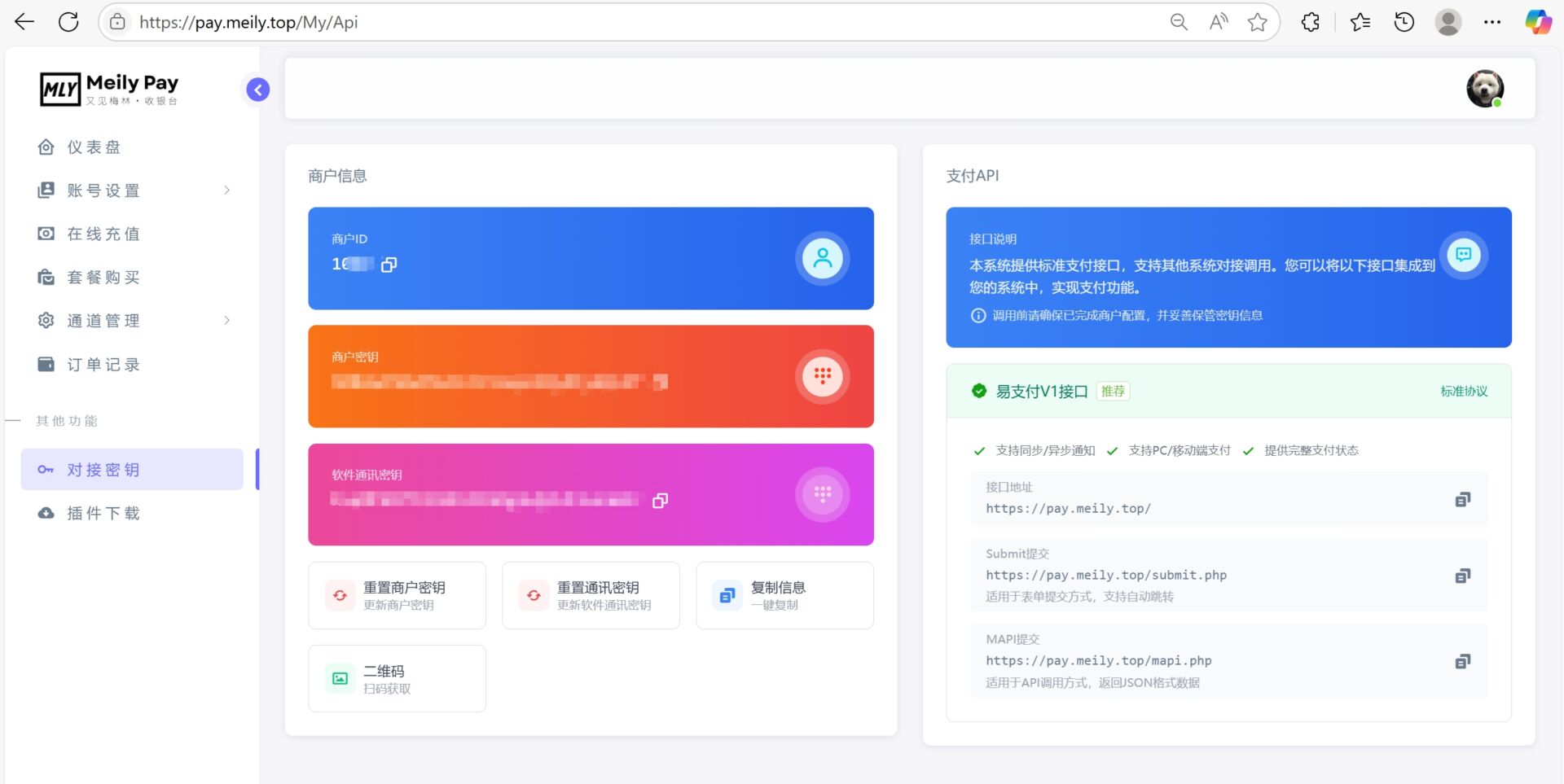Copy the 接口地址 URL
This screenshot has height=784, width=1564.
coord(1462,499)
